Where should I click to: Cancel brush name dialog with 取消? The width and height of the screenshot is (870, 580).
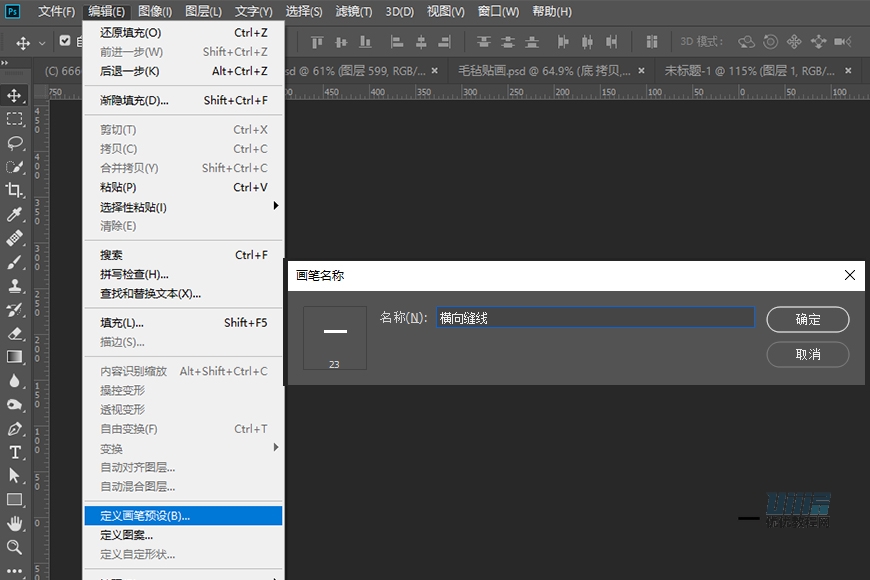pyautogui.click(x=807, y=354)
